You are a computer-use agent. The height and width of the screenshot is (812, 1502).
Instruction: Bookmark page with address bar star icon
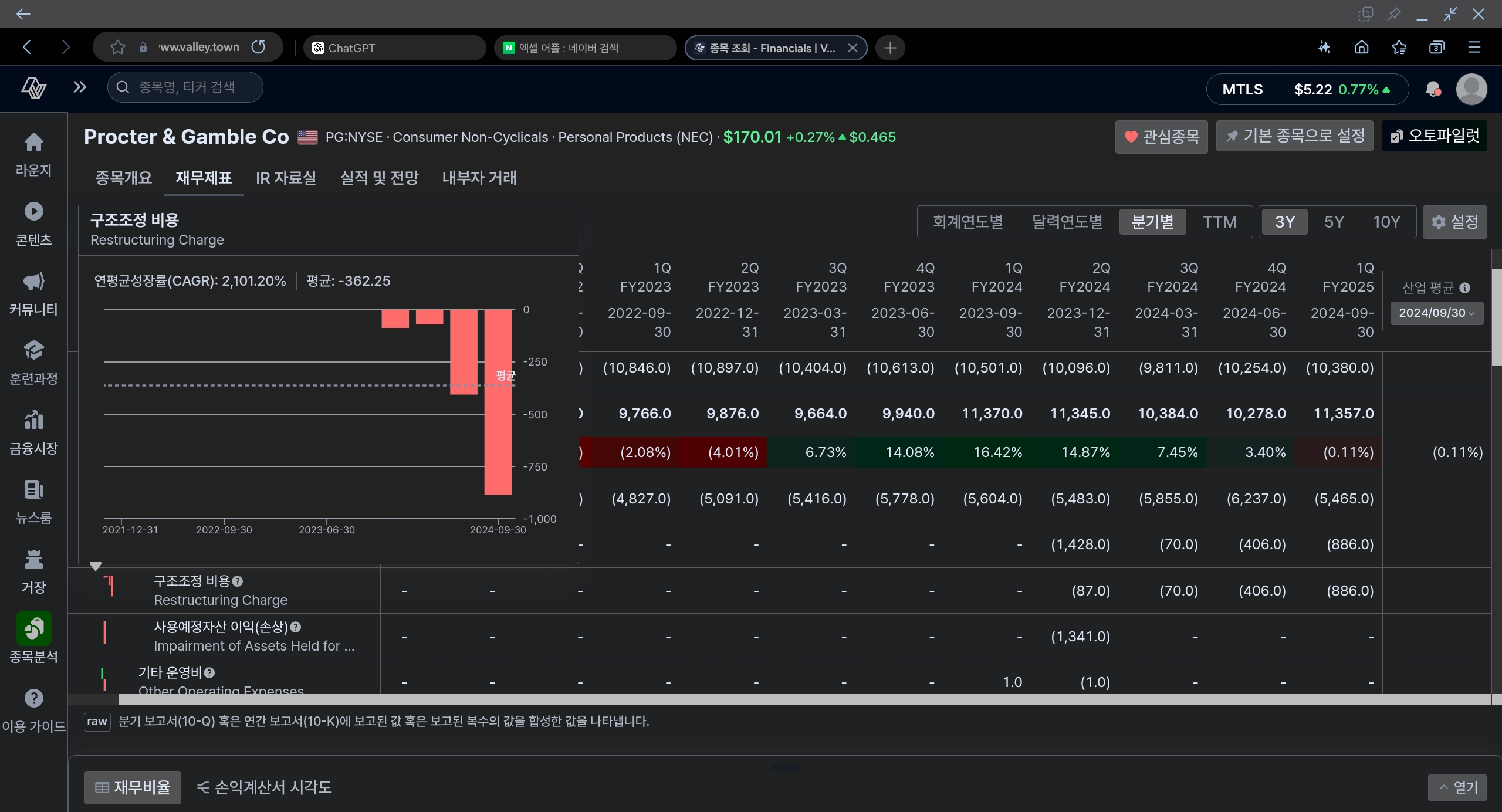118,47
